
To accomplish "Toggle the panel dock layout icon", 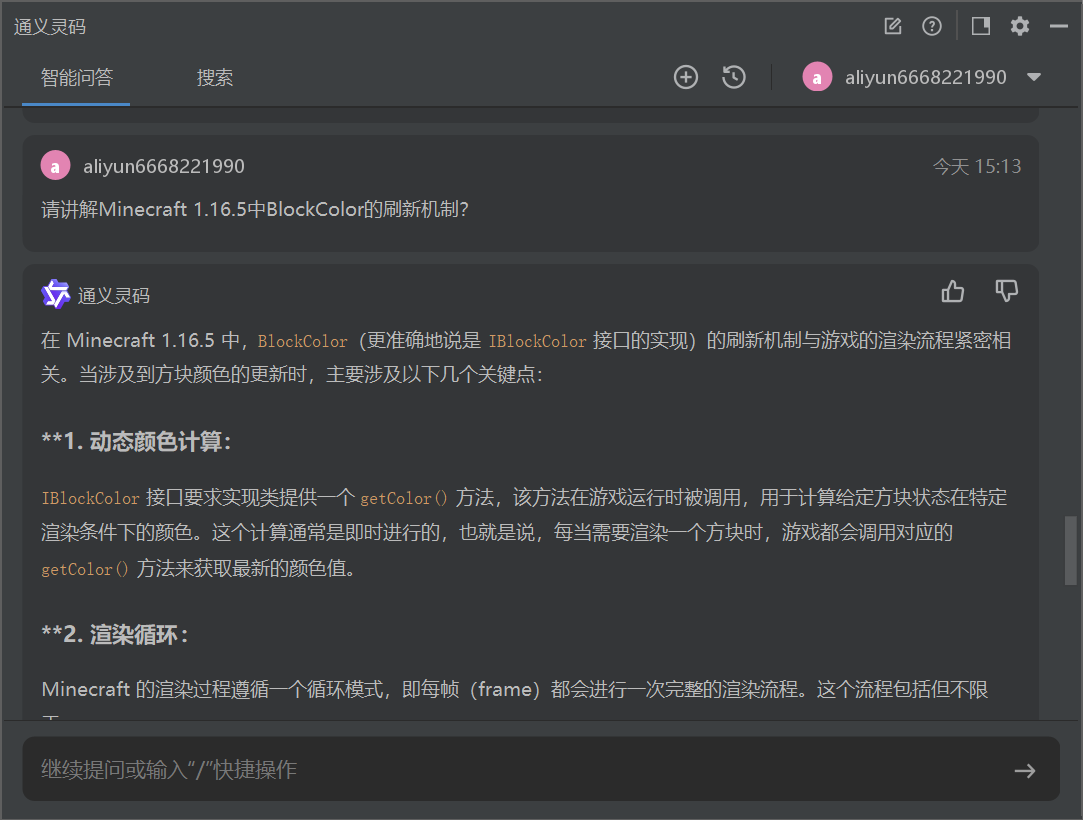I will click(981, 26).
